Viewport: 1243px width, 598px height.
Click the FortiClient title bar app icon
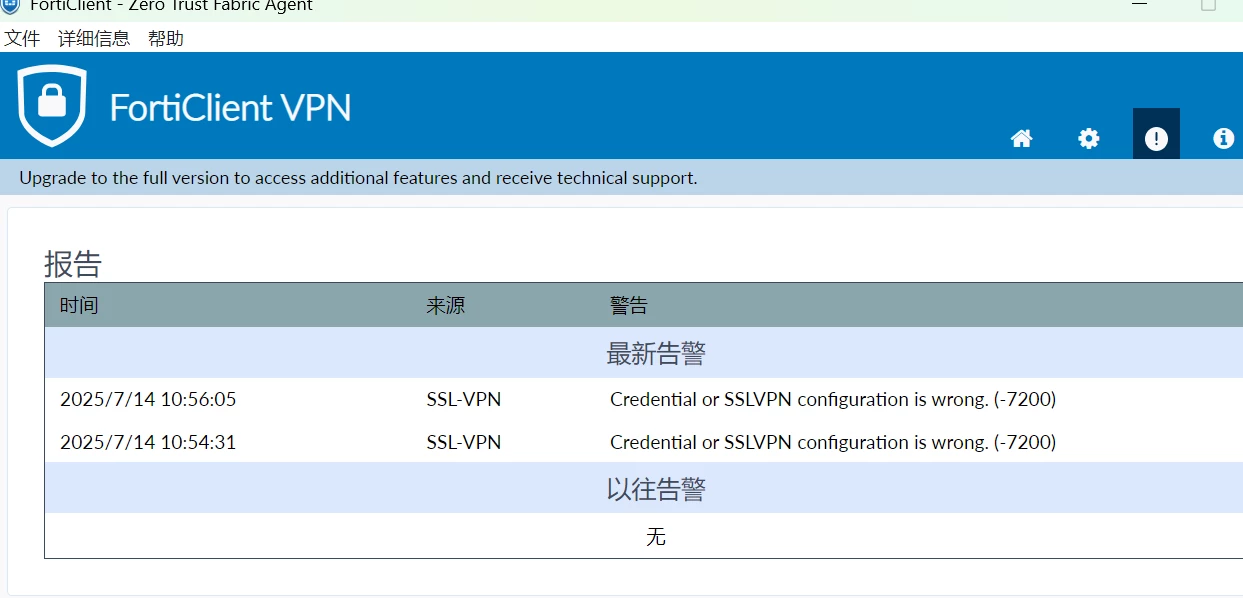tap(11, 5)
